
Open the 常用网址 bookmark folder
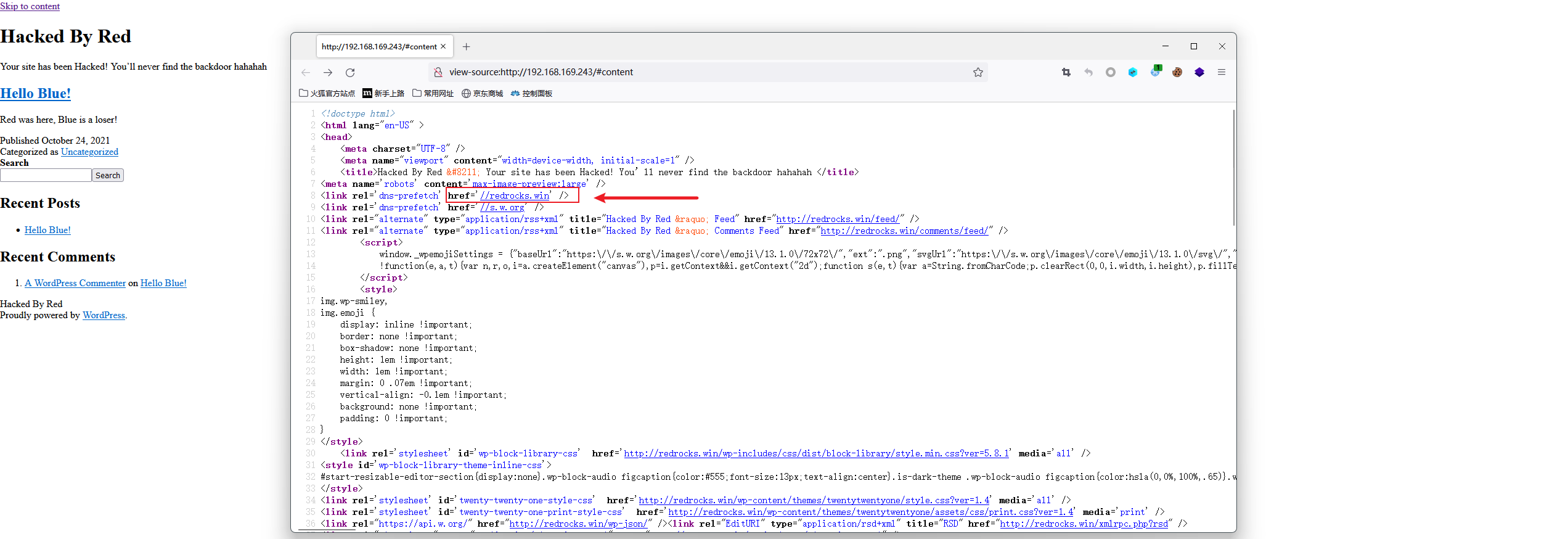[433, 94]
